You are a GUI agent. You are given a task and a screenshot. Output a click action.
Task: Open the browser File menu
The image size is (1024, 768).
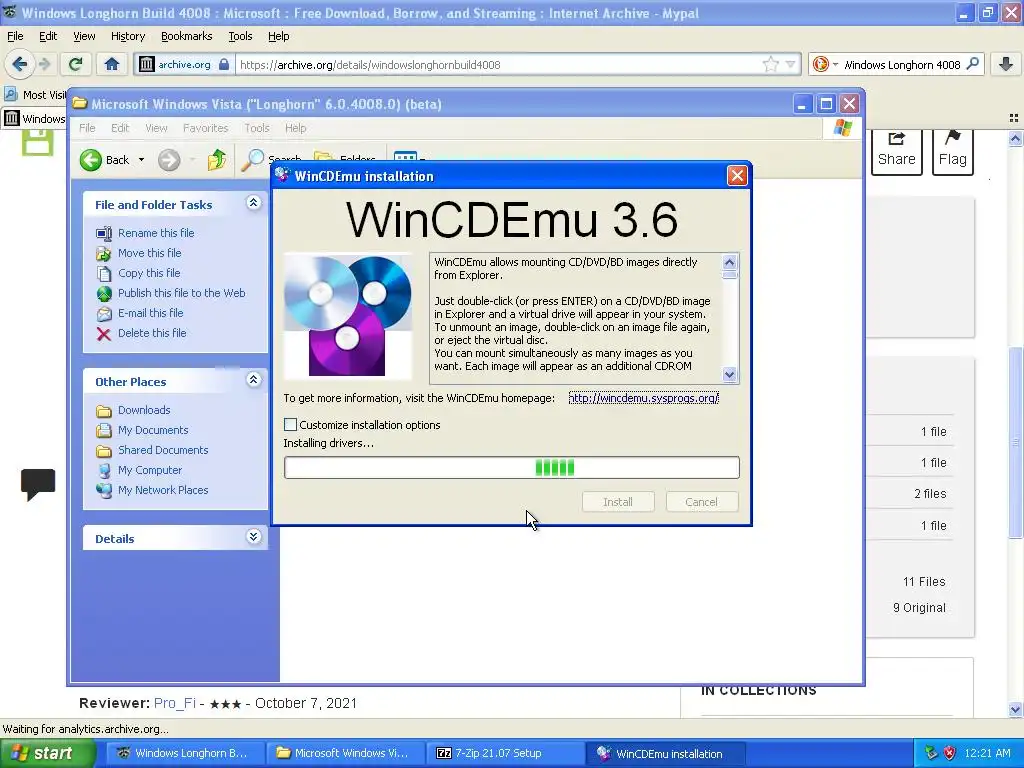click(15, 36)
